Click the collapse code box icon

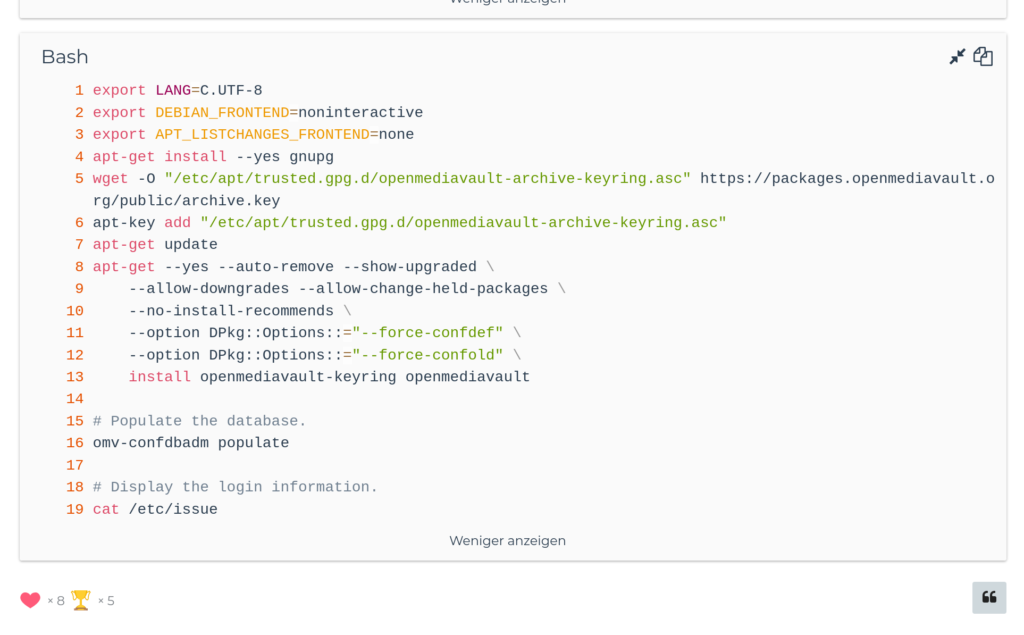pyautogui.click(x=957, y=57)
